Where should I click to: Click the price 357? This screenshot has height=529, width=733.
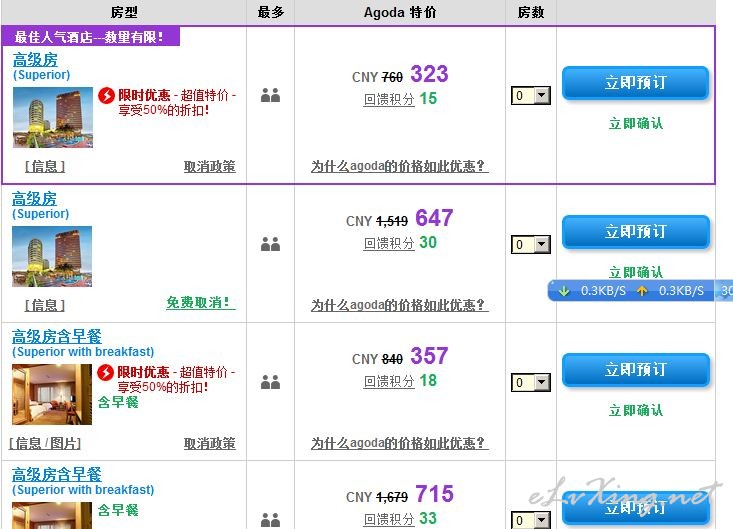point(429,356)
